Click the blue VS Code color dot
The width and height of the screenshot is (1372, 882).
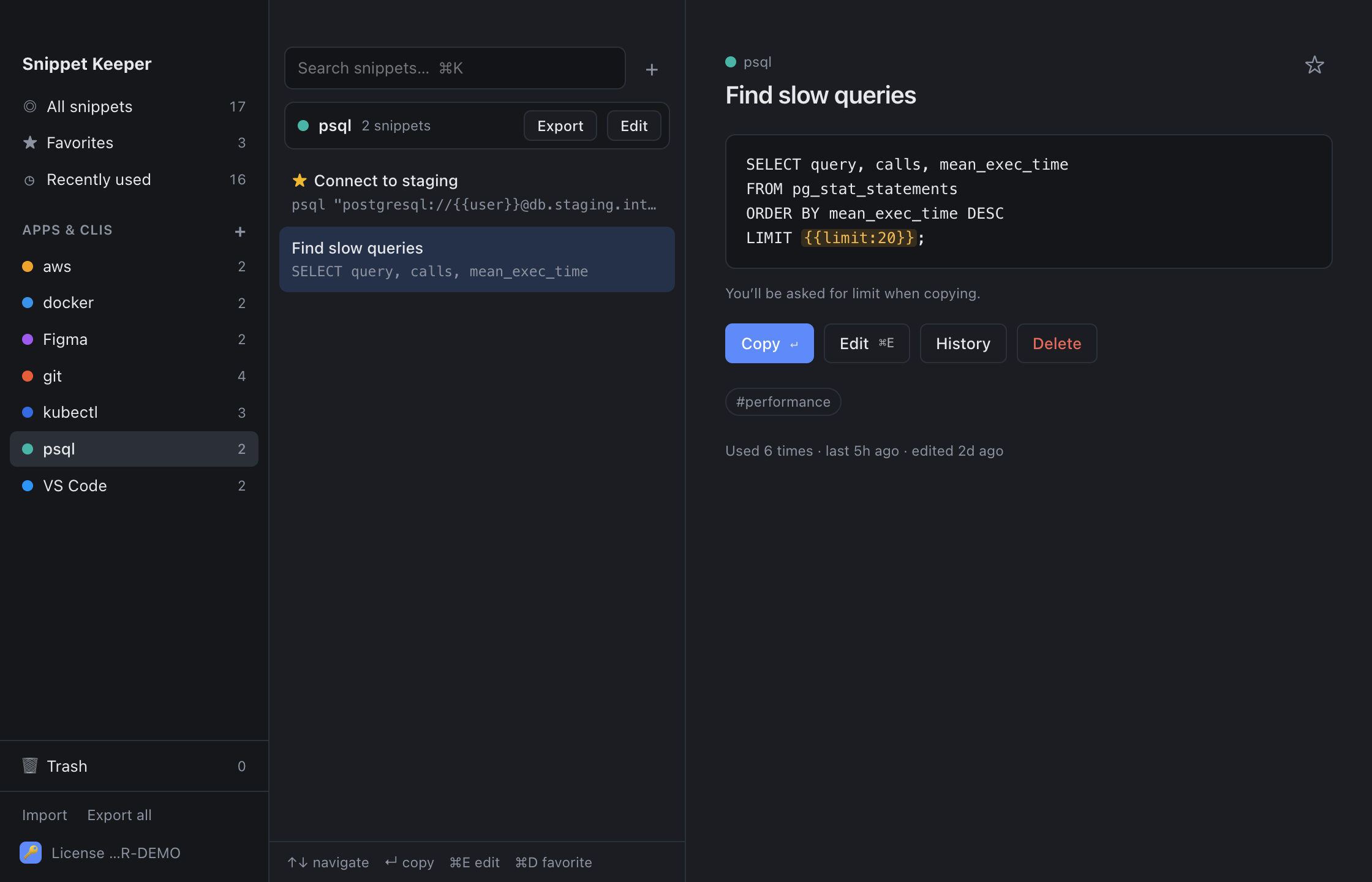click(28, 486)
